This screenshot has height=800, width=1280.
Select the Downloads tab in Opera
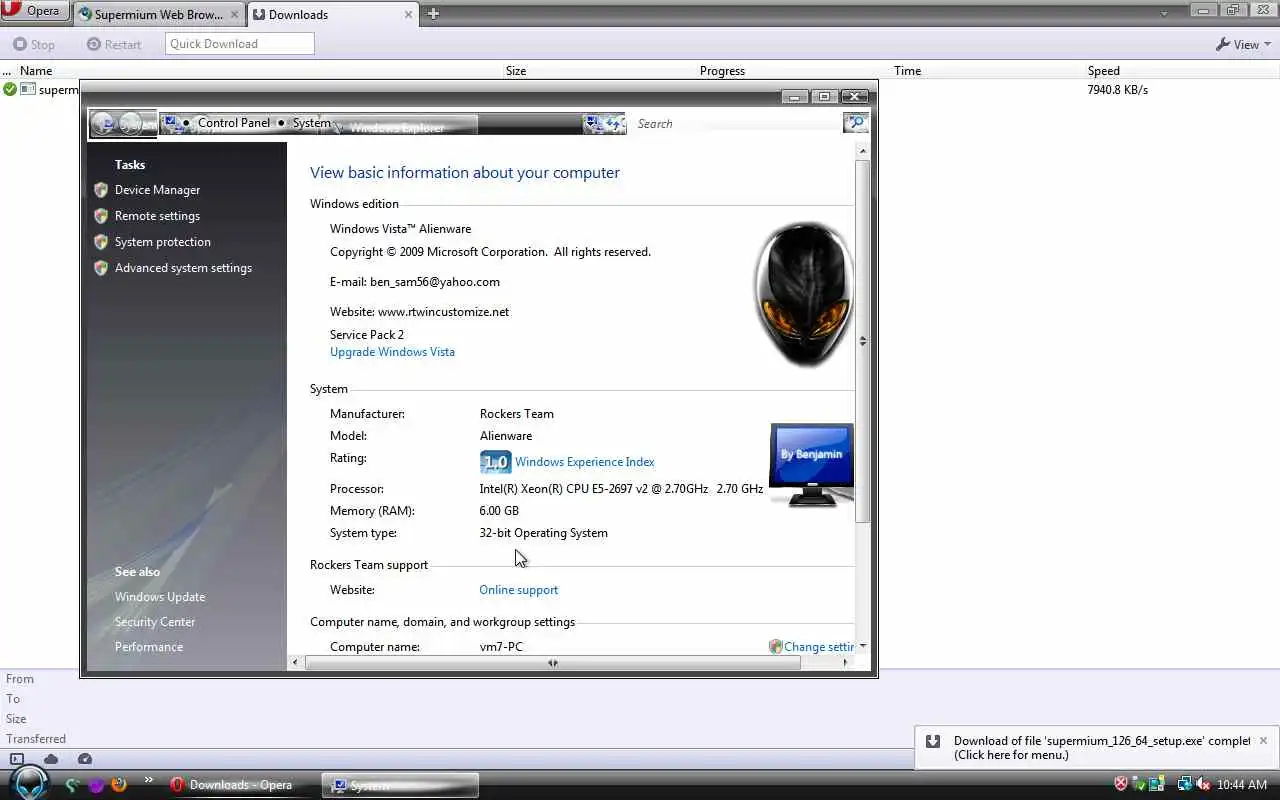(x=332, y=14)
